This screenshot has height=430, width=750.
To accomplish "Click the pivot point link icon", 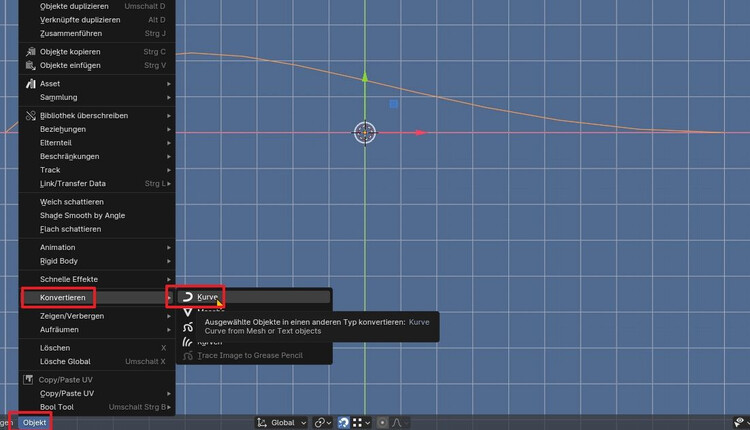I will point(323,423).
